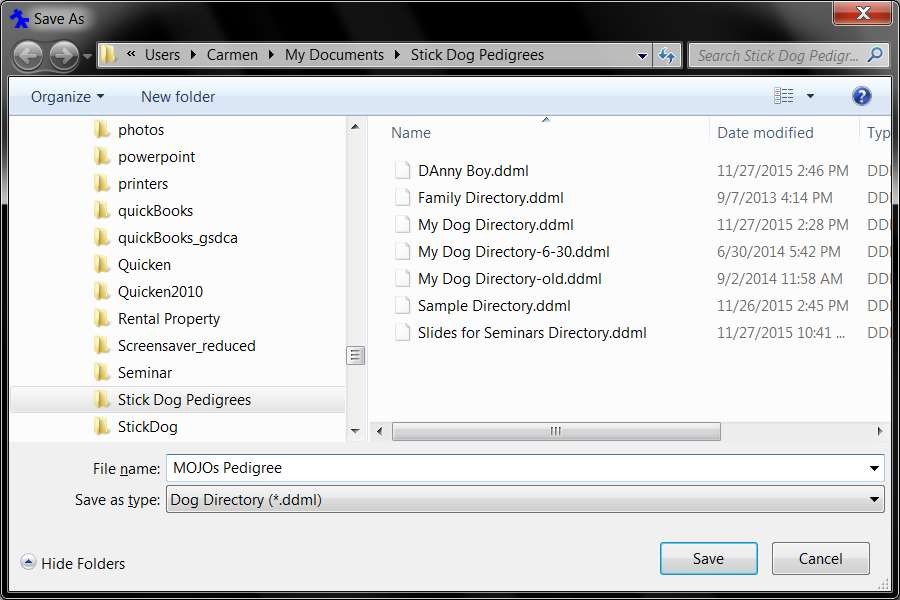Screen dimensions: 900x600
Task: Open Help using the blue question mark icon
Action: click(x=862, y=96)
